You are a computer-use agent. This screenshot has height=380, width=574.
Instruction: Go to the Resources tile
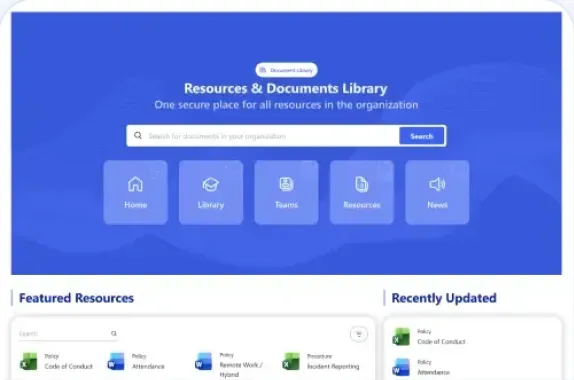coord(362,192)
